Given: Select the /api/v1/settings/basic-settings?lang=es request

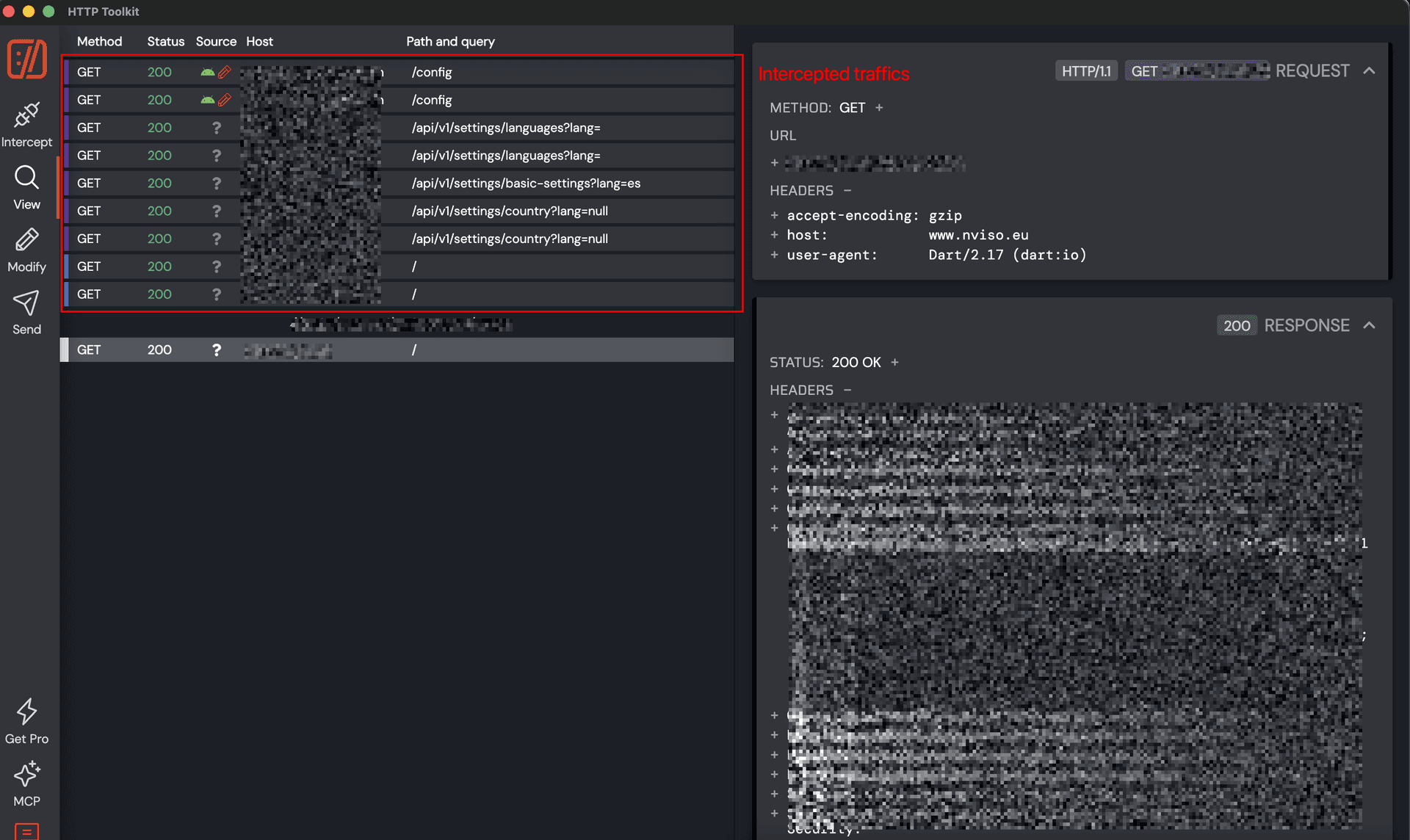Looking at the screenshot, I should coord(399,183).
